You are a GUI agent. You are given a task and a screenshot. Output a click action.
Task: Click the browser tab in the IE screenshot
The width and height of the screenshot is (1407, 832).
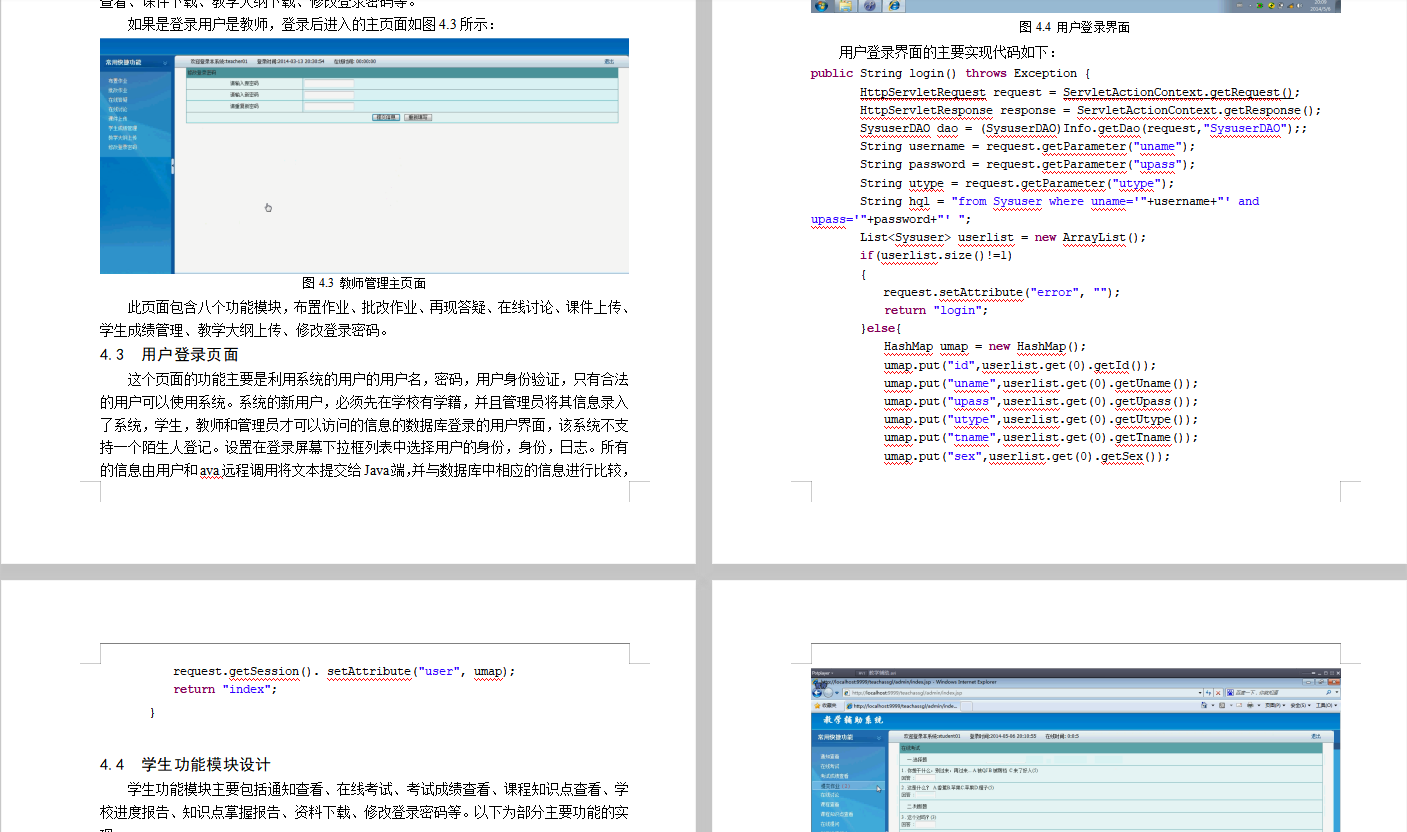pyautogui.click(x=902, y=705)
